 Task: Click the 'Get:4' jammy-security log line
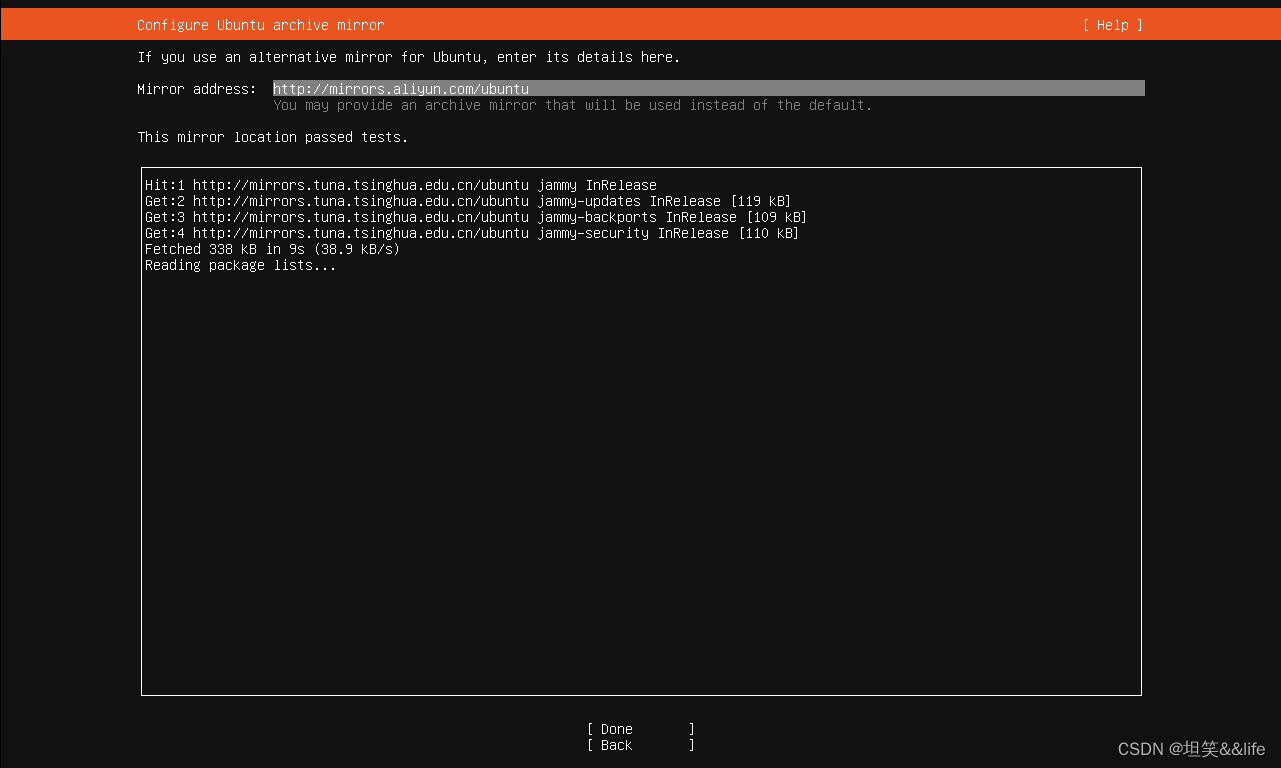point(472,233)
